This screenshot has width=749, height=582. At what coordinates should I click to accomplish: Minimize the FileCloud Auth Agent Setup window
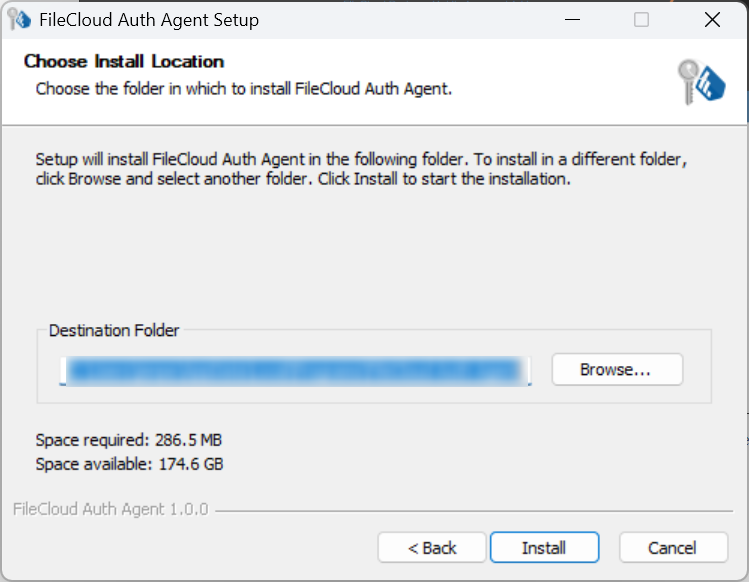click(572, 20)
